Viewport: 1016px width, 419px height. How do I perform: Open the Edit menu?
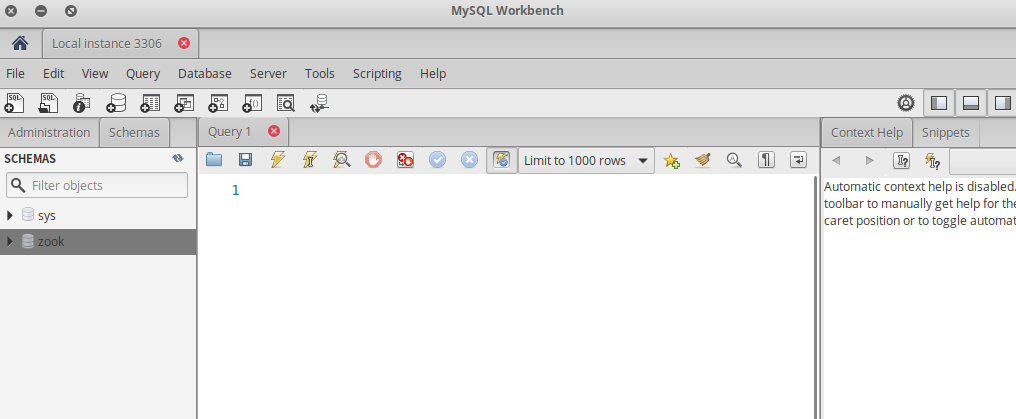coord(54,73)
